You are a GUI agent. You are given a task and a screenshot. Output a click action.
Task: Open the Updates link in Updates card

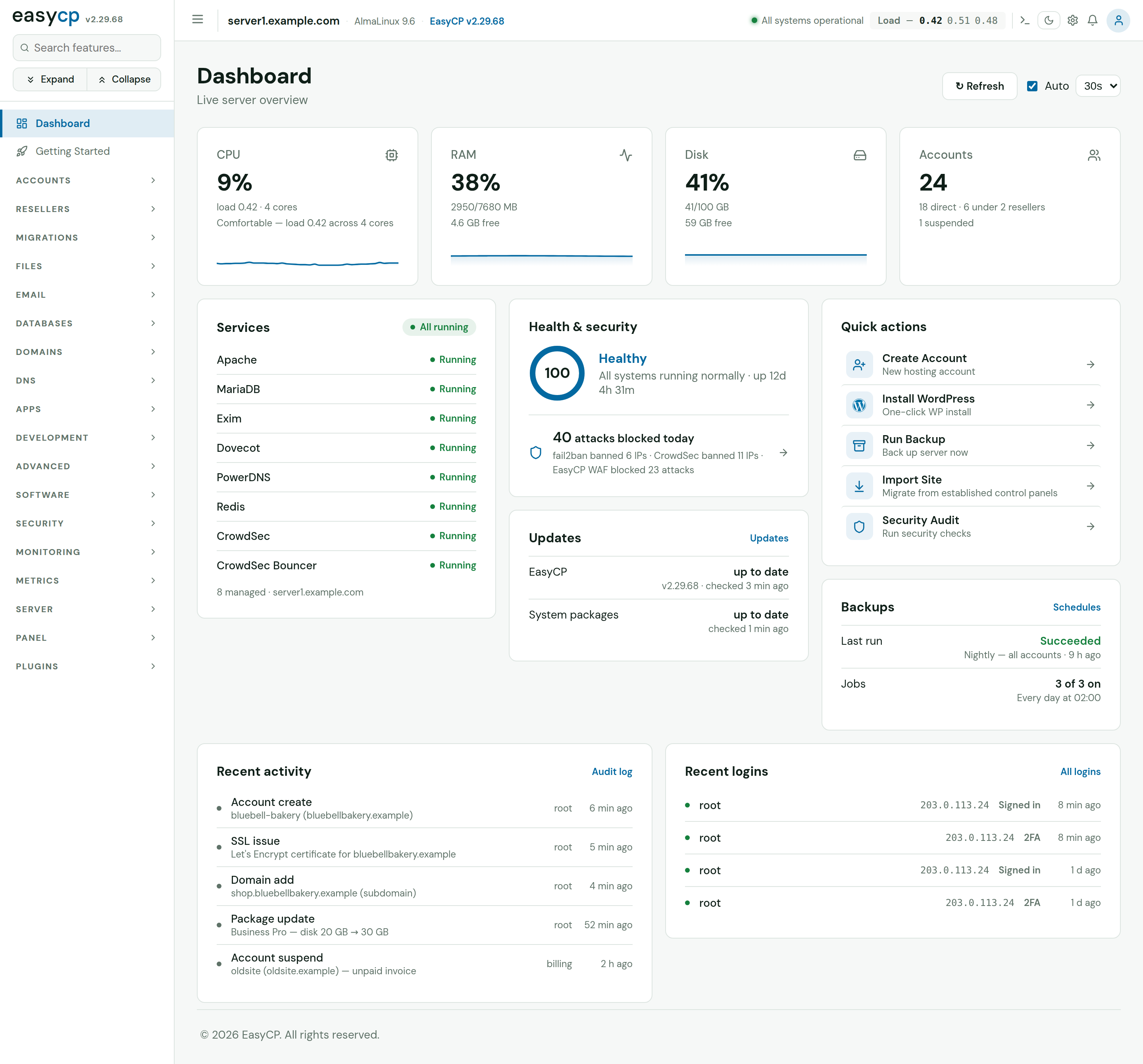(x=769, y=538)
